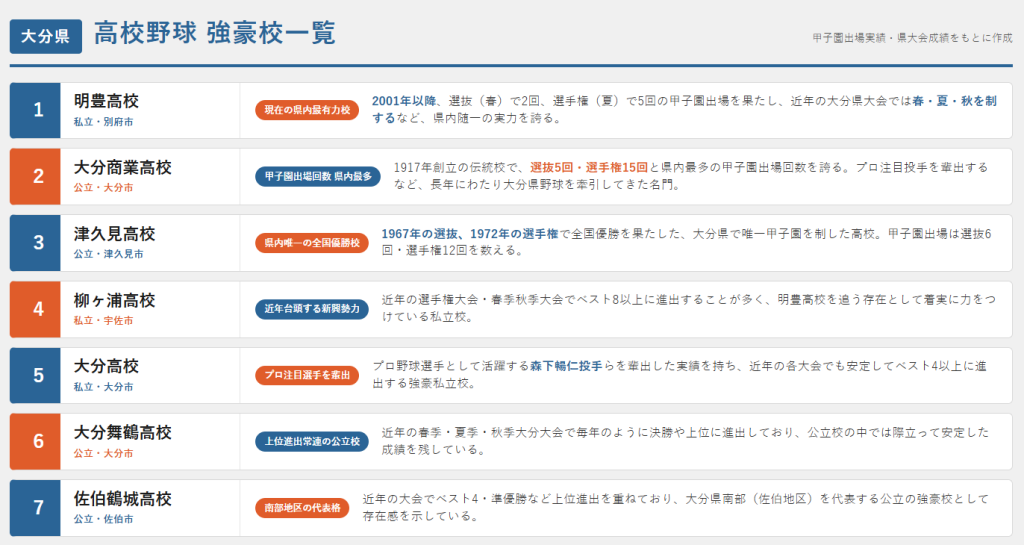Open 明豊高校 school name

pyautogui.click(x=106, y=101)
